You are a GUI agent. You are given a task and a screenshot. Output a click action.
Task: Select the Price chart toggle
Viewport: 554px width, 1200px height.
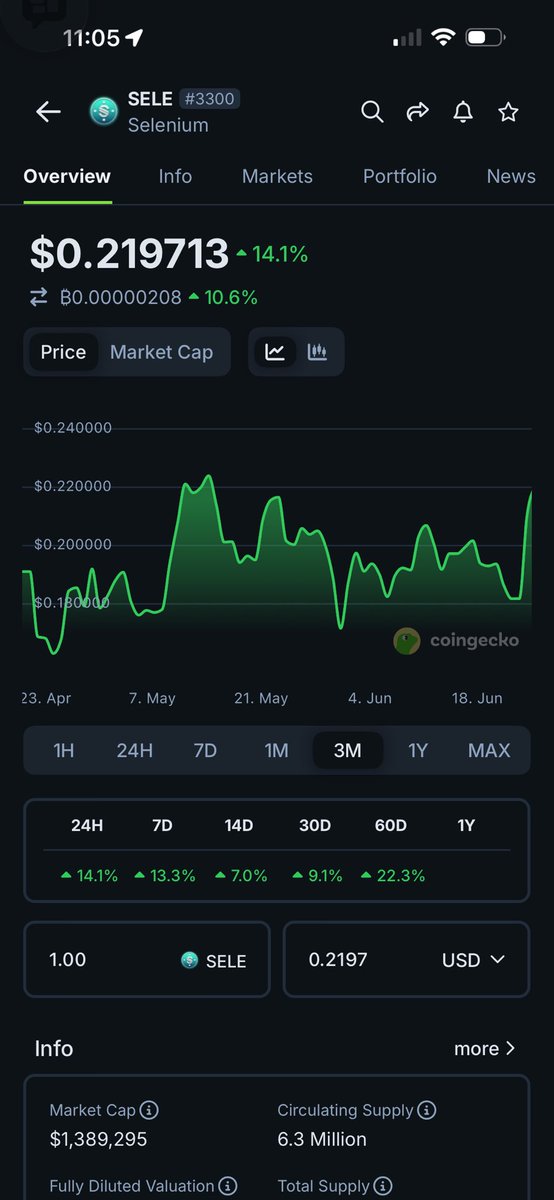tap(63, 352)
